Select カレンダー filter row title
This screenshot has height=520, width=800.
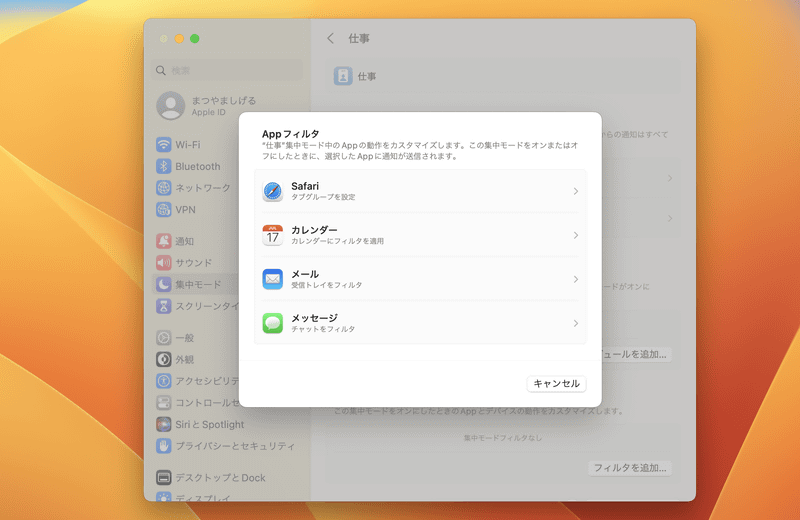[314, 230]
